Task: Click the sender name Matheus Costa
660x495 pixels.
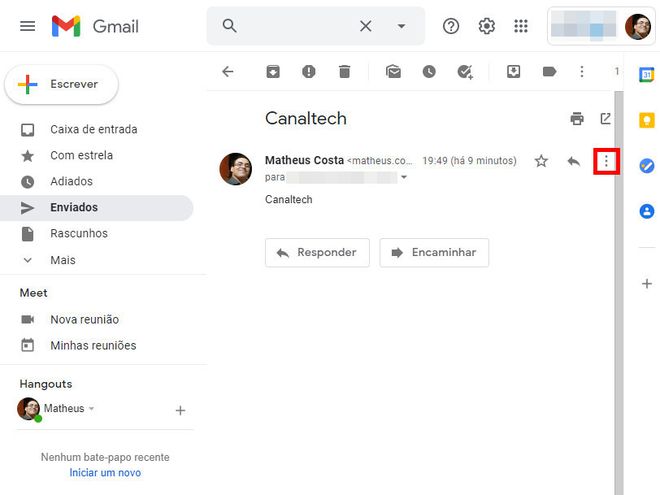Action: 304,160
